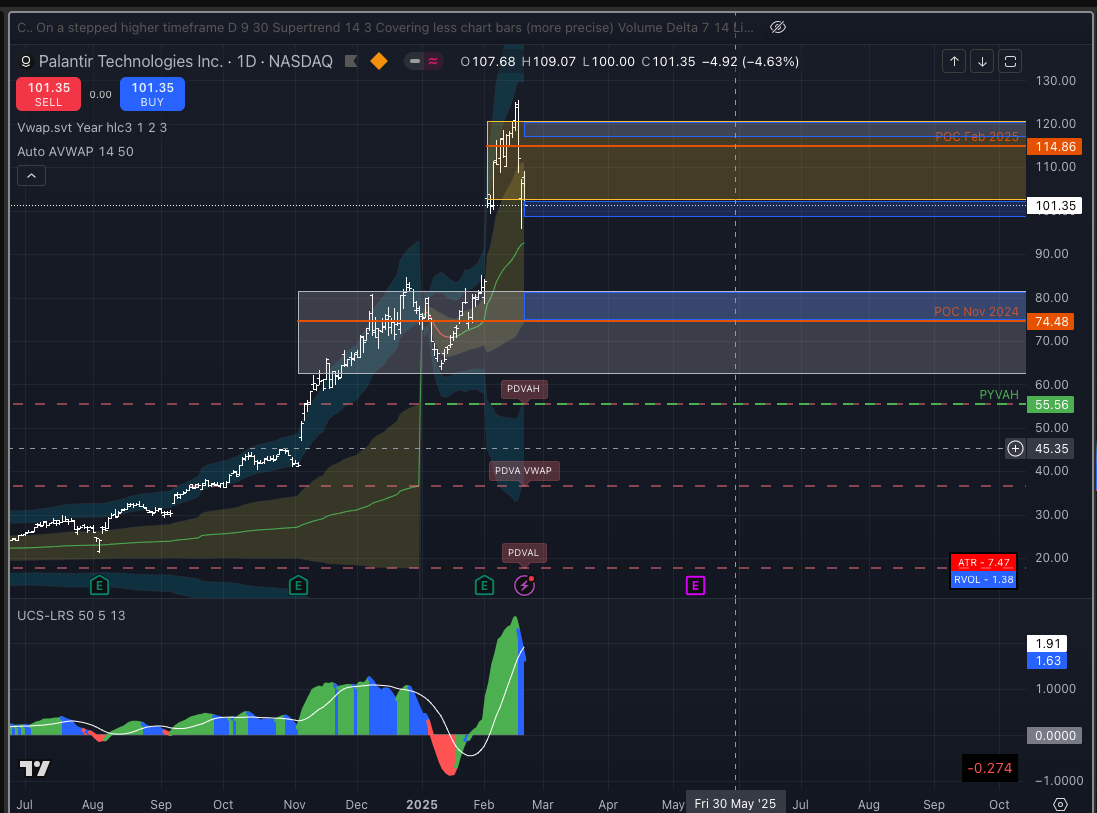Screen dimensions: 1097x813
Task: Click the lightning bolt event icon on timeline
Action: click(x=524, y=585)
